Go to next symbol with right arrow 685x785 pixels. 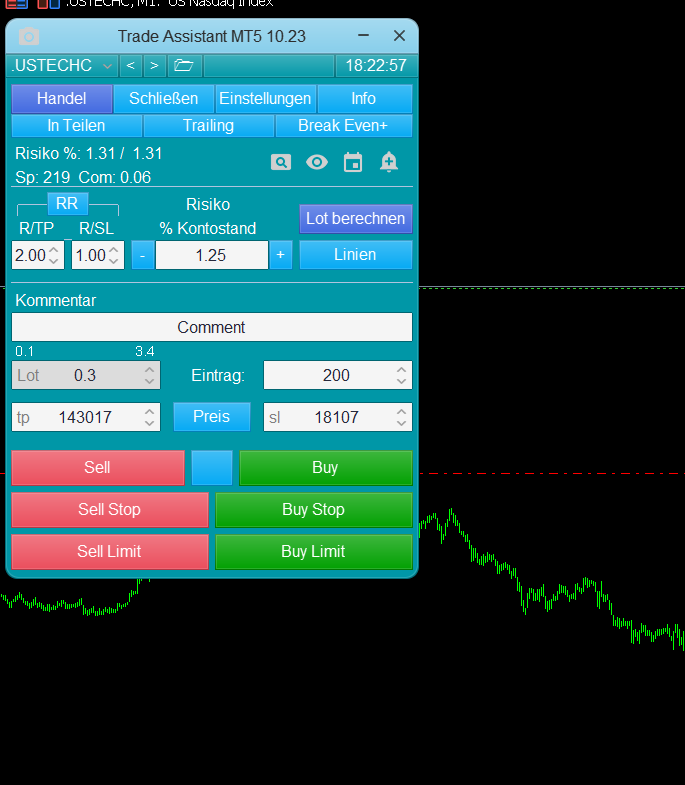[x=154, y=66]
